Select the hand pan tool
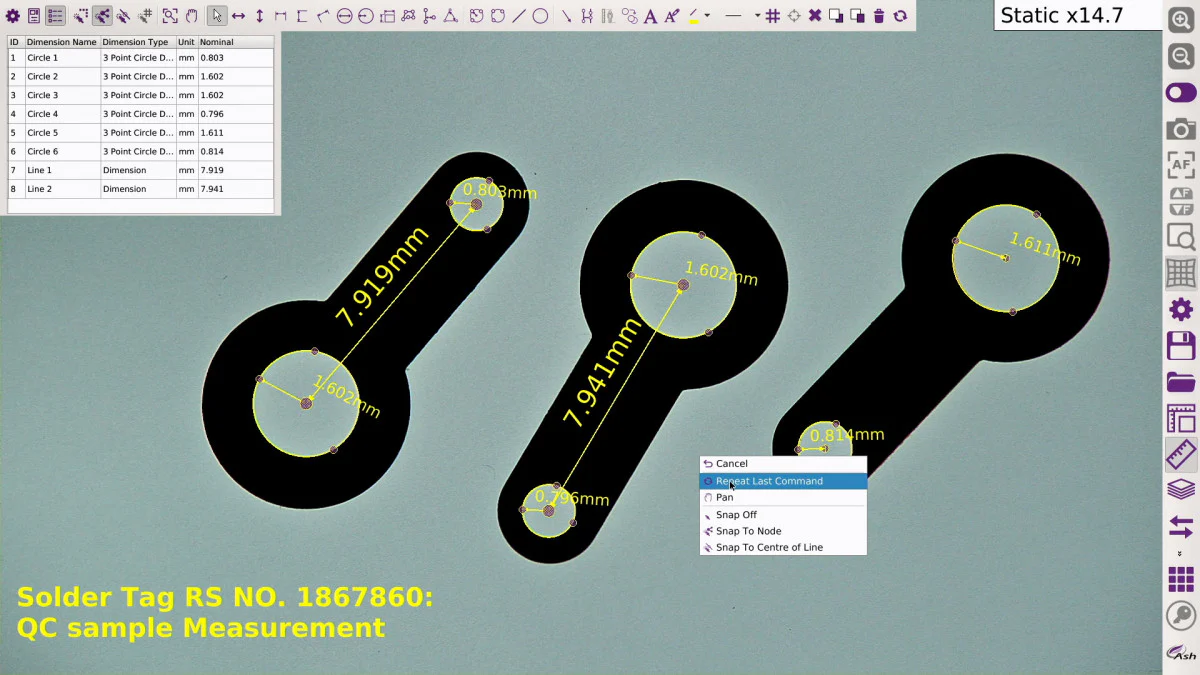The image size is (1200, 675). click(x=192, y=16)
